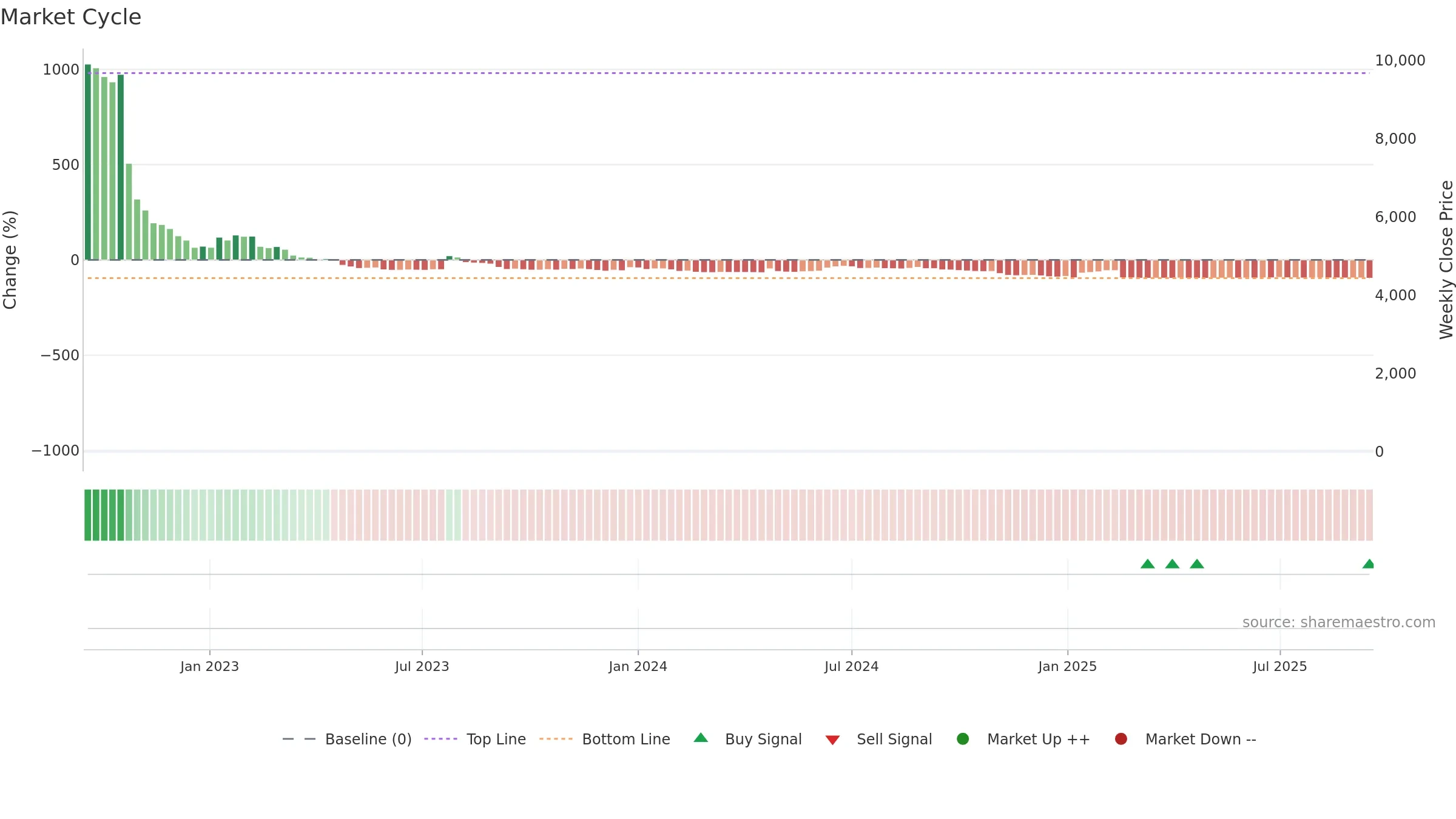The image size is (1456, 819).
Task: Select the last buy signal marker after Jul 2025
Action: pos(1369,564)
